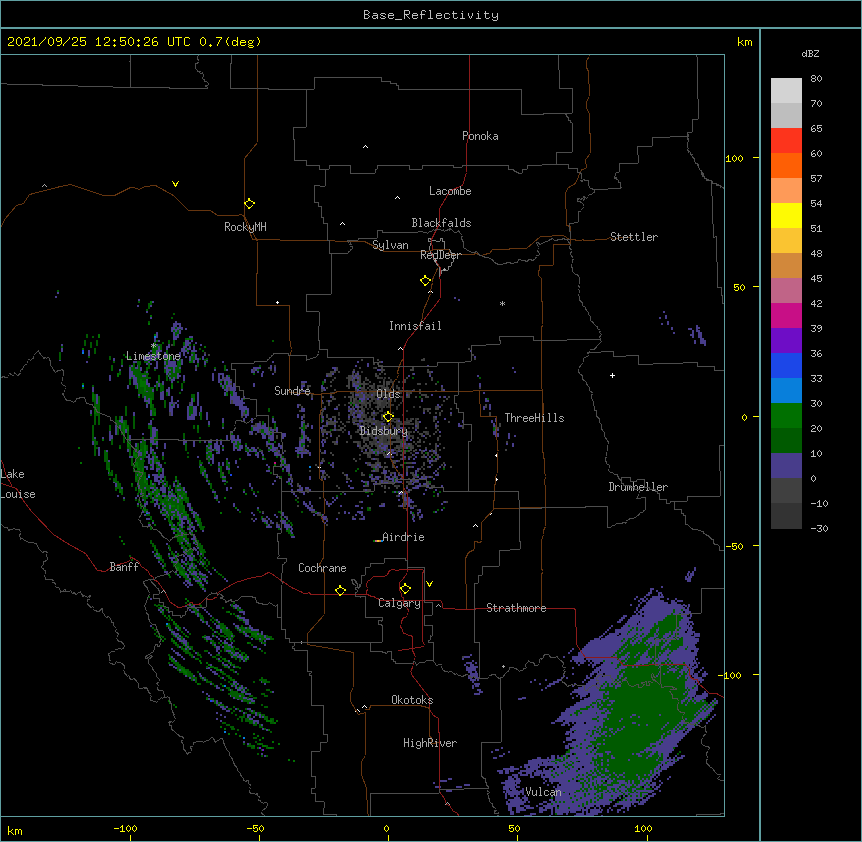Click the 100 tick on right axis
Screen dimensions: 862x842
pyautogui.click(x=734, y=158)
